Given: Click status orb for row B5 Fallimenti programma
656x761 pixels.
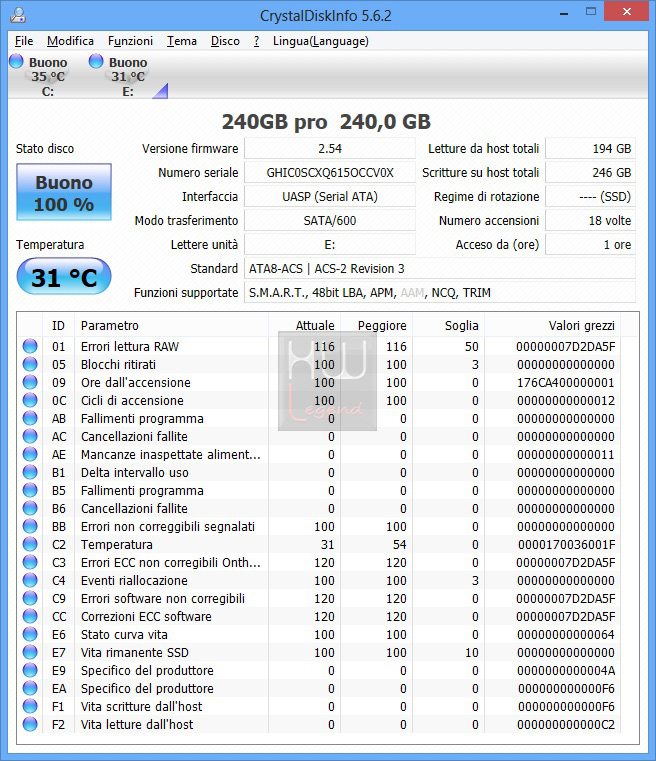Looking at the screenshot, I should pos(30,490).
